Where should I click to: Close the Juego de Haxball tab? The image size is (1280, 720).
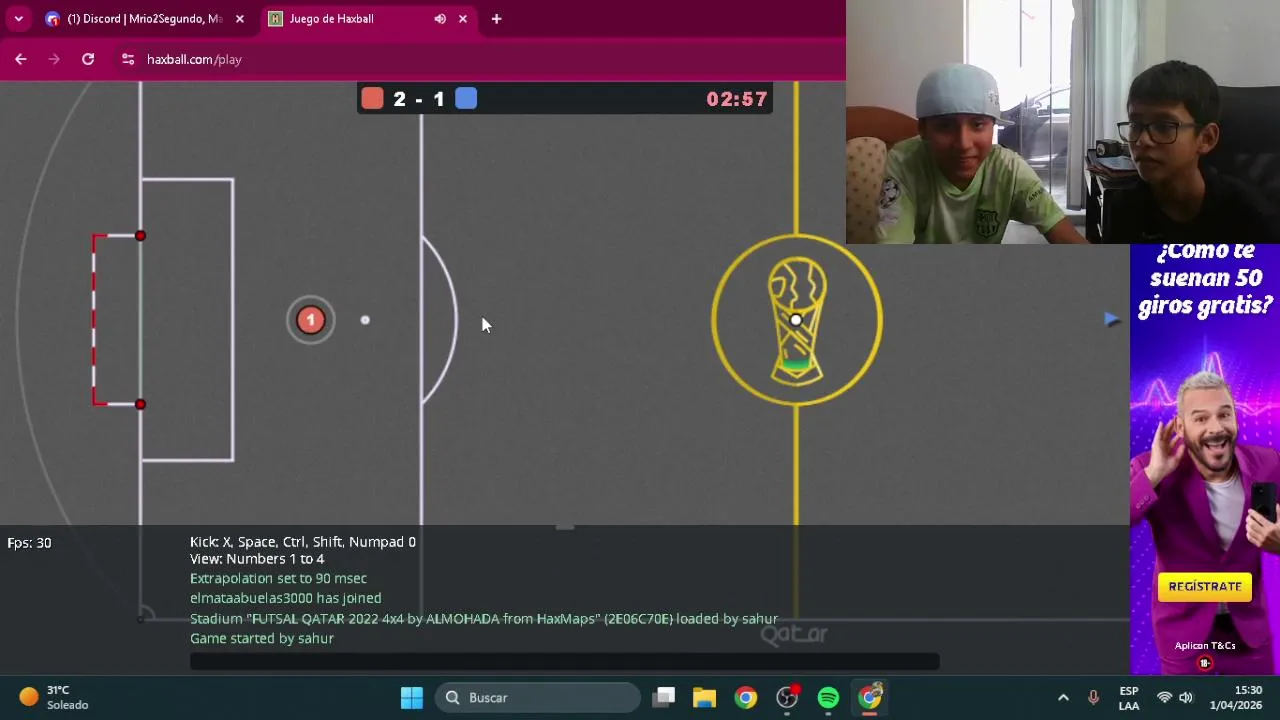[463, 19]
